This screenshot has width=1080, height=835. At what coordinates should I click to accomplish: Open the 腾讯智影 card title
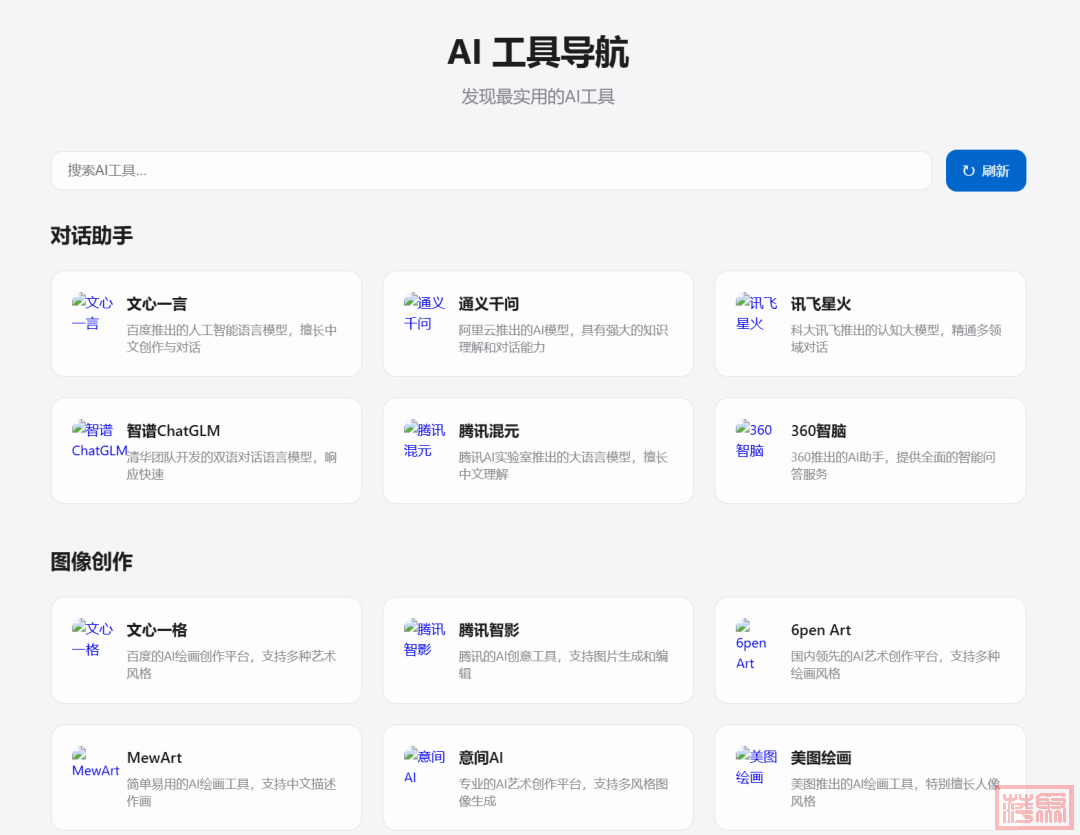488,630
